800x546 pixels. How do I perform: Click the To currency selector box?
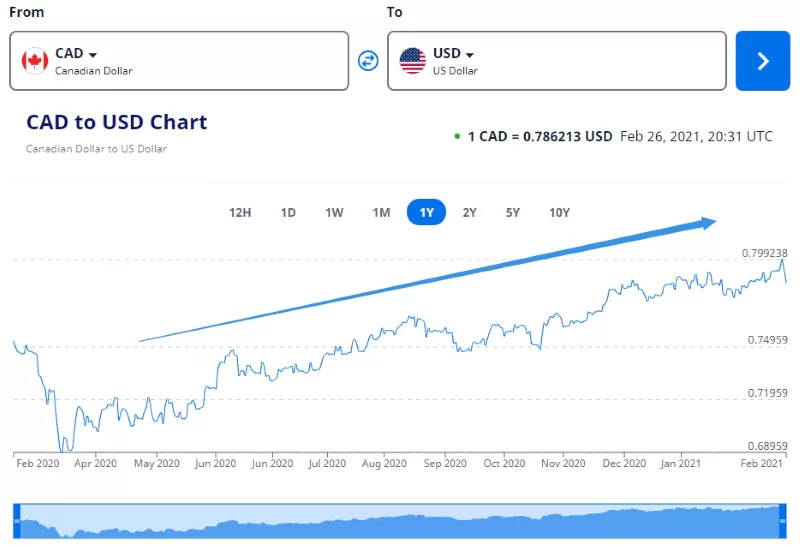click(x=557, y=61)
